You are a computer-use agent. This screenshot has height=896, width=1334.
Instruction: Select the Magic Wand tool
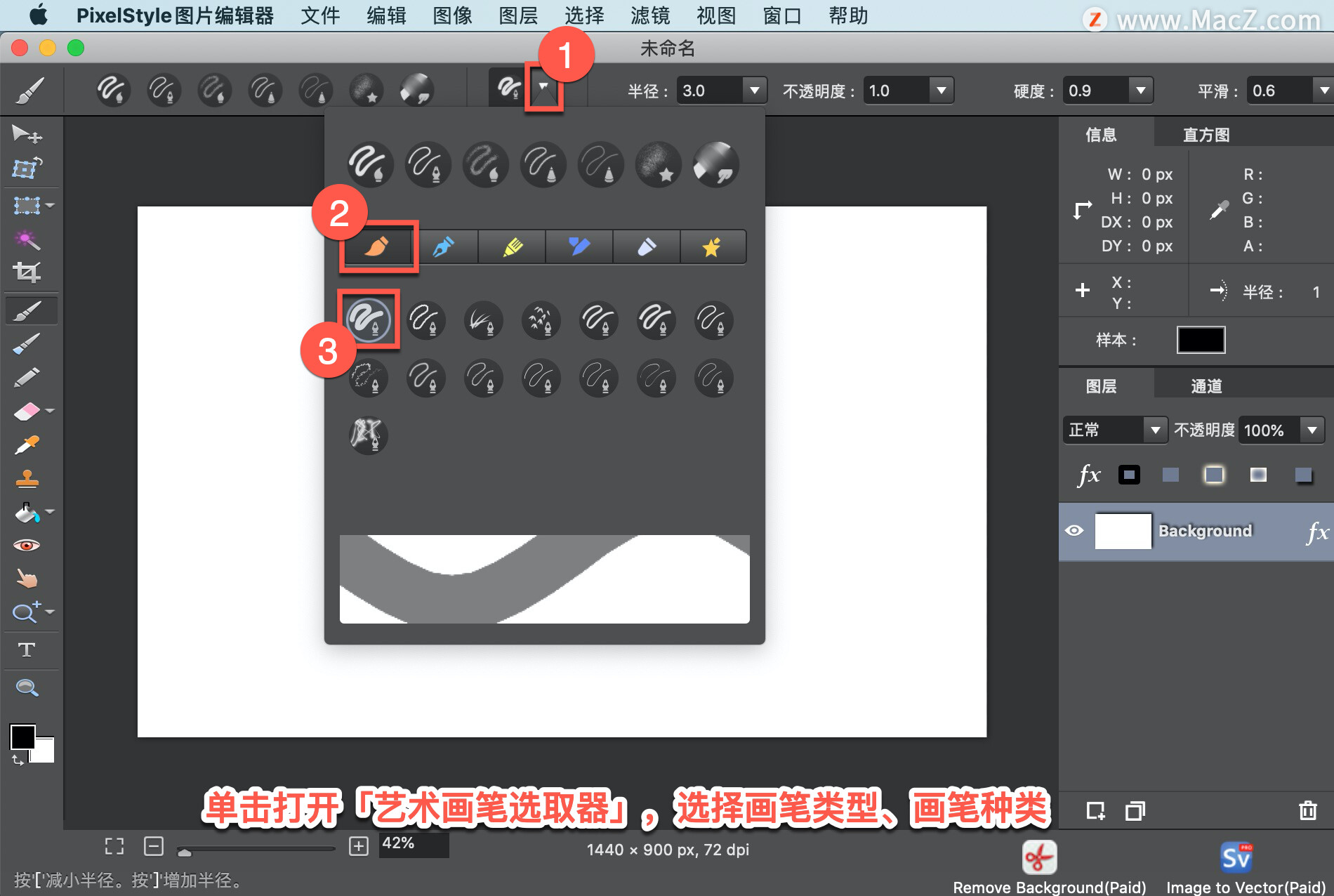(x=27, y=240)
